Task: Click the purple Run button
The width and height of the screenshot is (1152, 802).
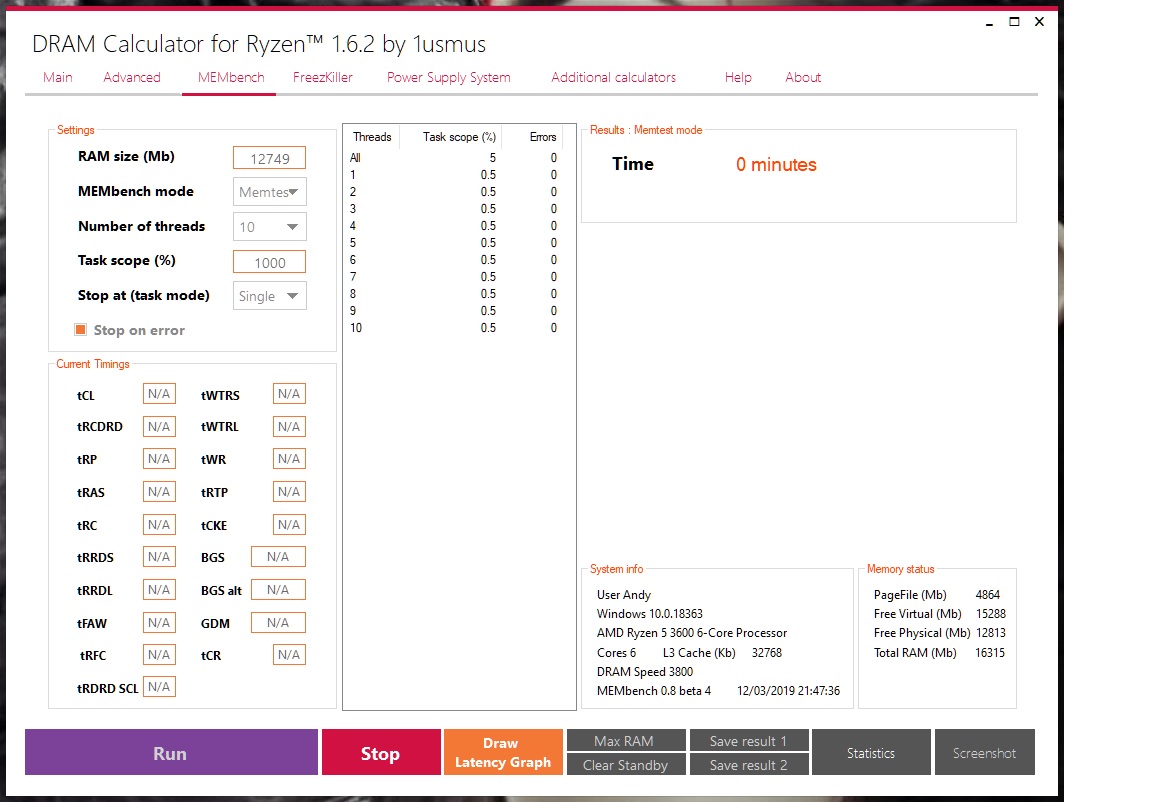Action: 171,752
